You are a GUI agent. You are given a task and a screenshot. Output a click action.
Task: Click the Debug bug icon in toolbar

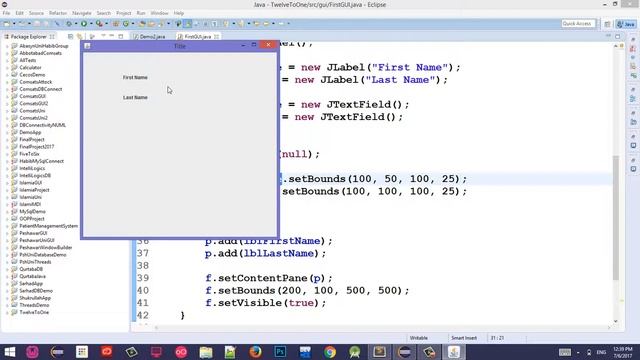pos(69,24)
